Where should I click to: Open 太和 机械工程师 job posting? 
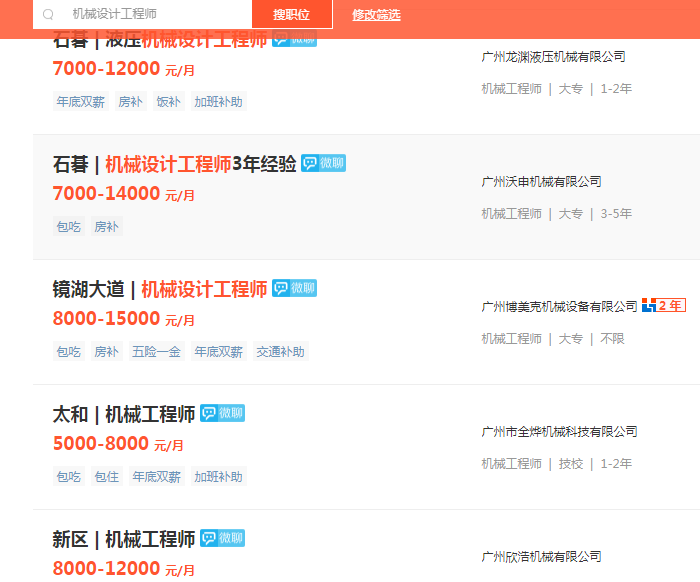123,414
